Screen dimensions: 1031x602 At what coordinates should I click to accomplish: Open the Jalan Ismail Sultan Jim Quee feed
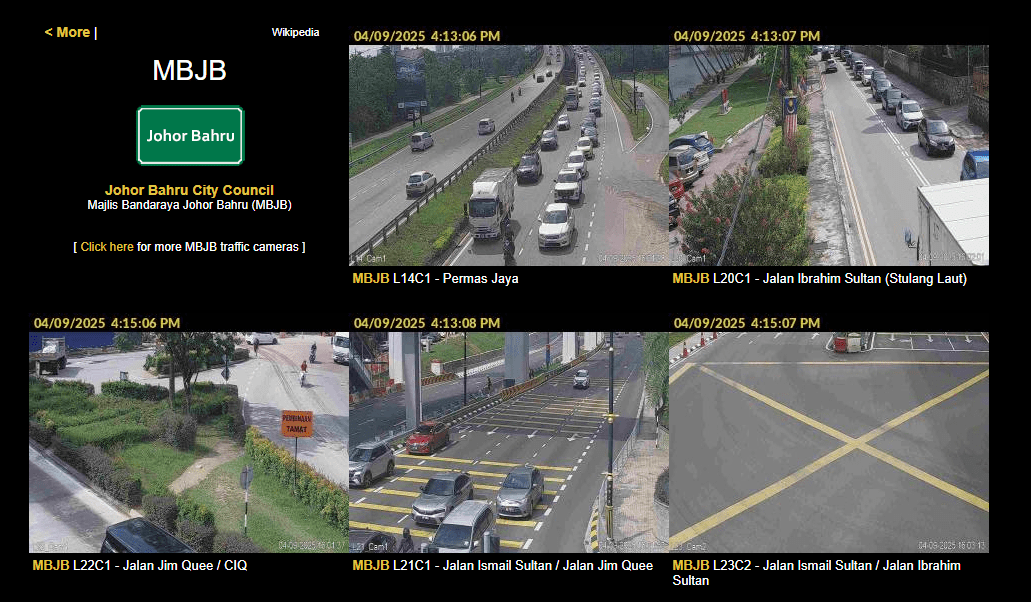tap(508, 440)
